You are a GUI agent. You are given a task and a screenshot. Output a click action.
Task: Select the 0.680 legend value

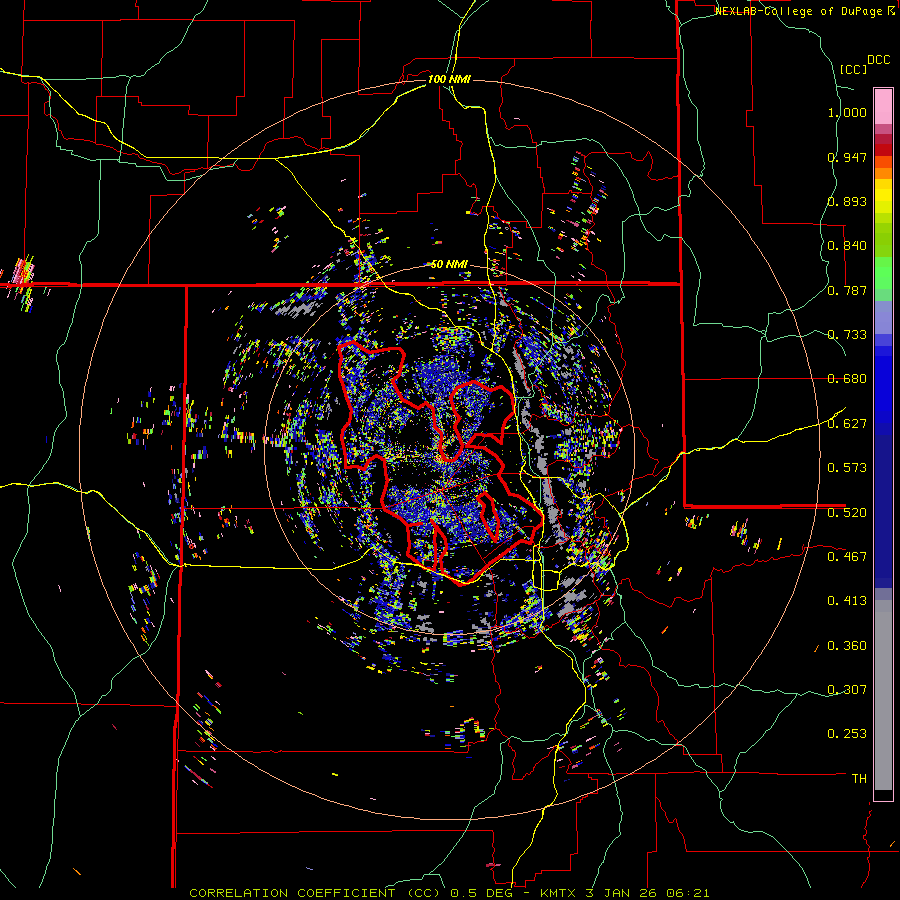coord(847,379)
